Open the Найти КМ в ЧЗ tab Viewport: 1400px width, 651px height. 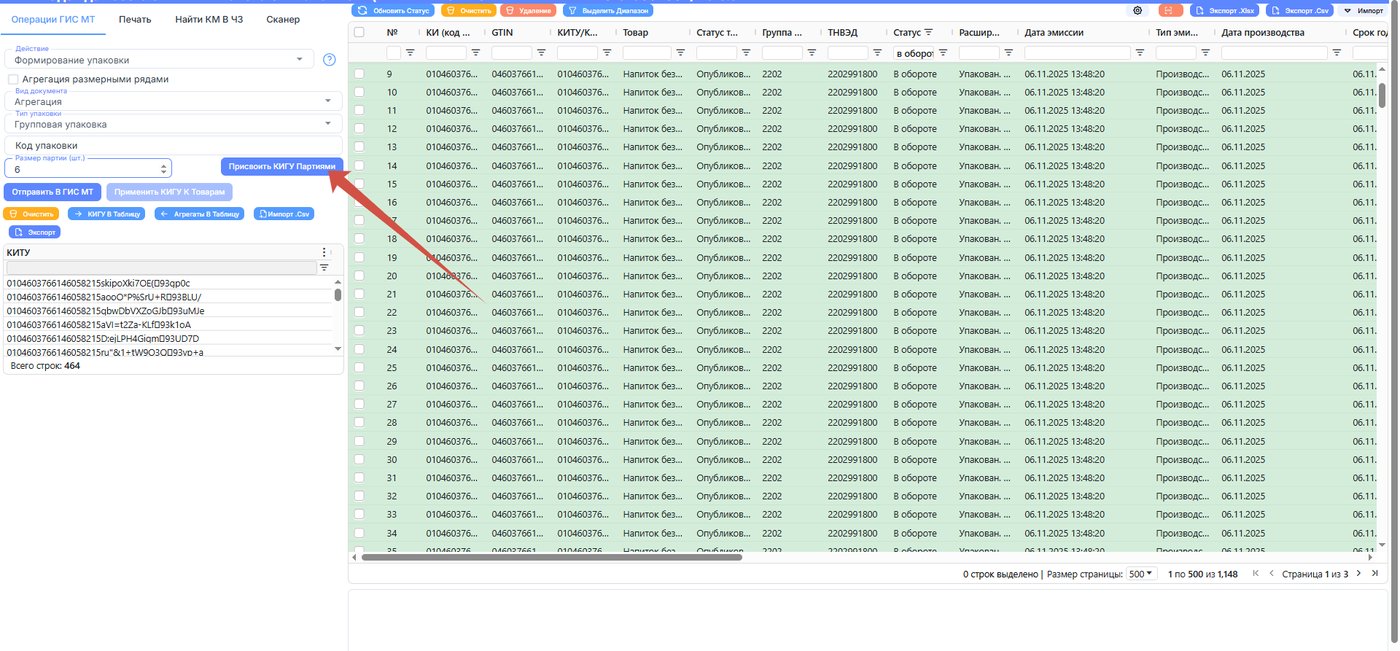209,19
